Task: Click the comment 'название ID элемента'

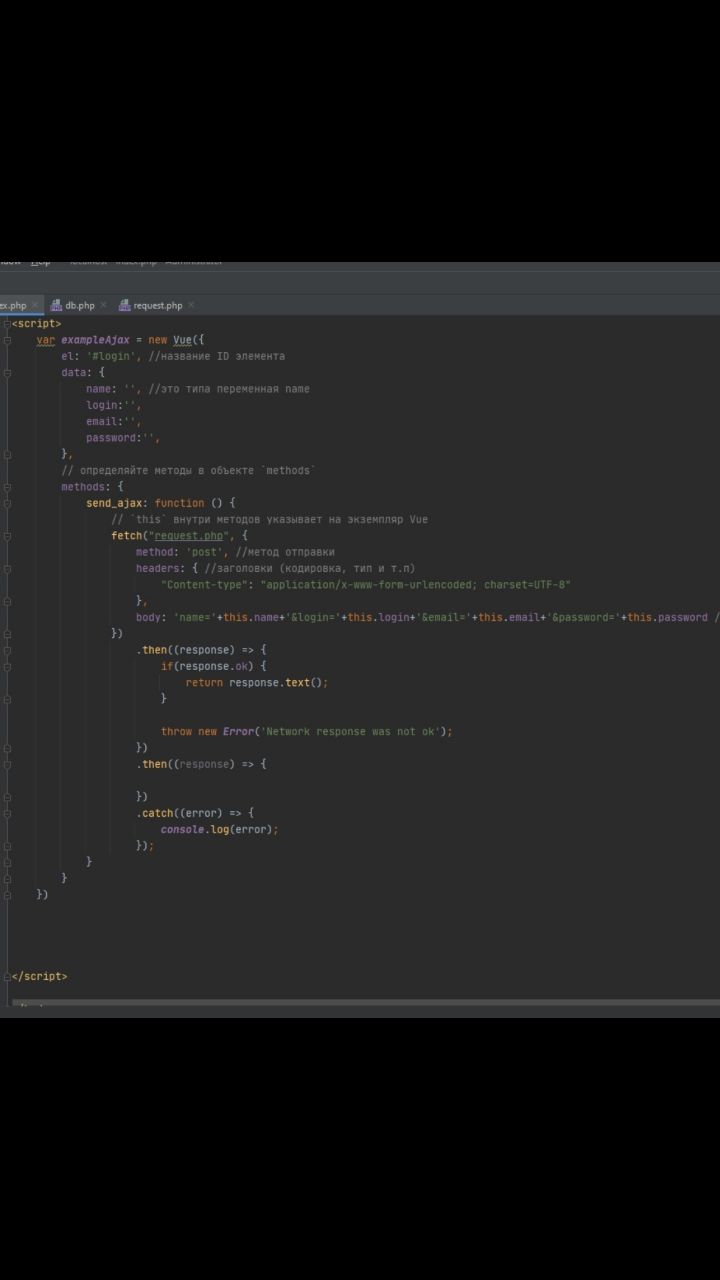Action: click(216, 356)
